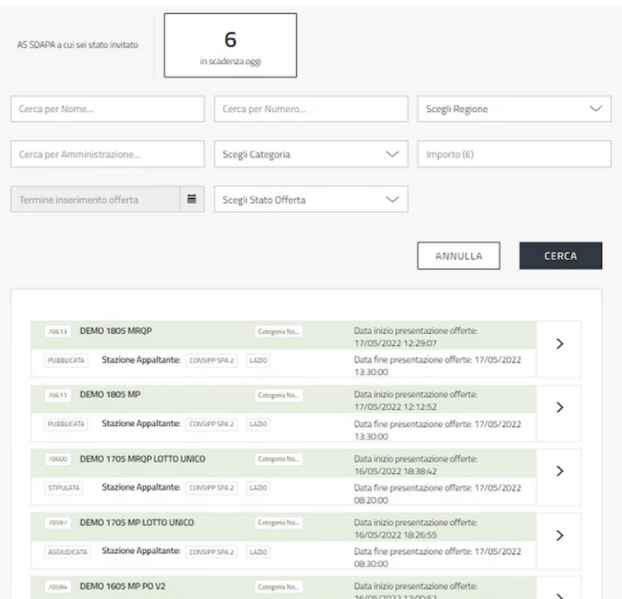Expand the Scegli Stato Offerta dropdown
The image size is (622, 599).
[x=311, y=199]
